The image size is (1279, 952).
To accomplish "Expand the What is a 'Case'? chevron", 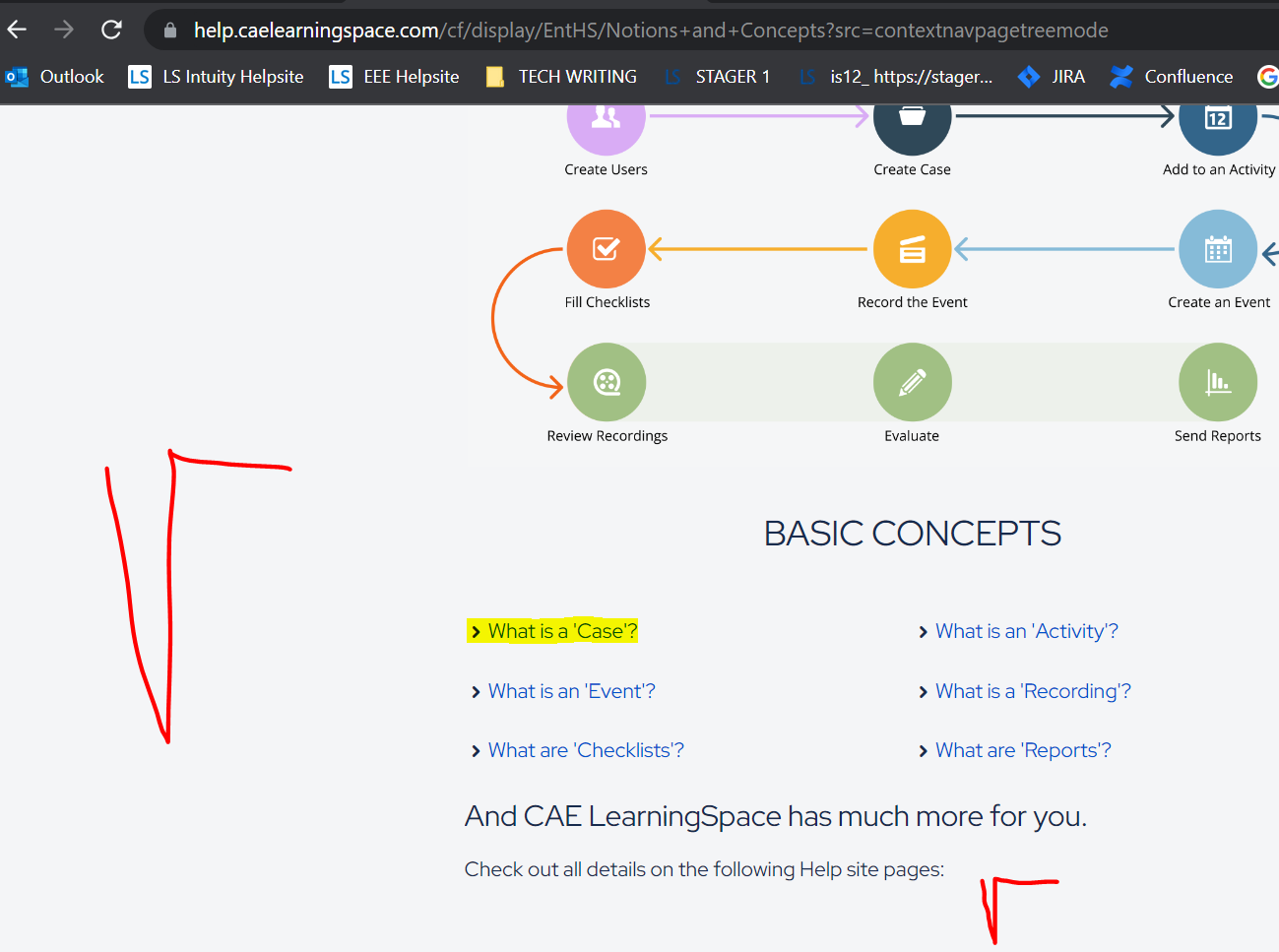I will point(476,632).
